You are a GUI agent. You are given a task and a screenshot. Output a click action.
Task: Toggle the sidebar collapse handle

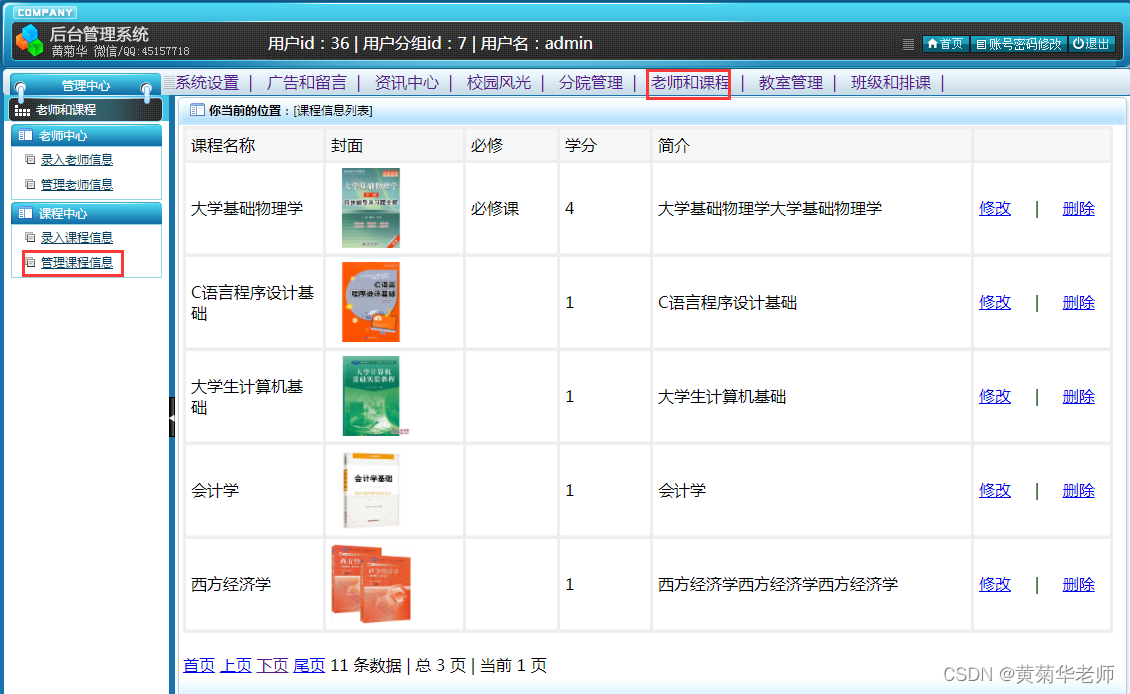tap(172, 417)
